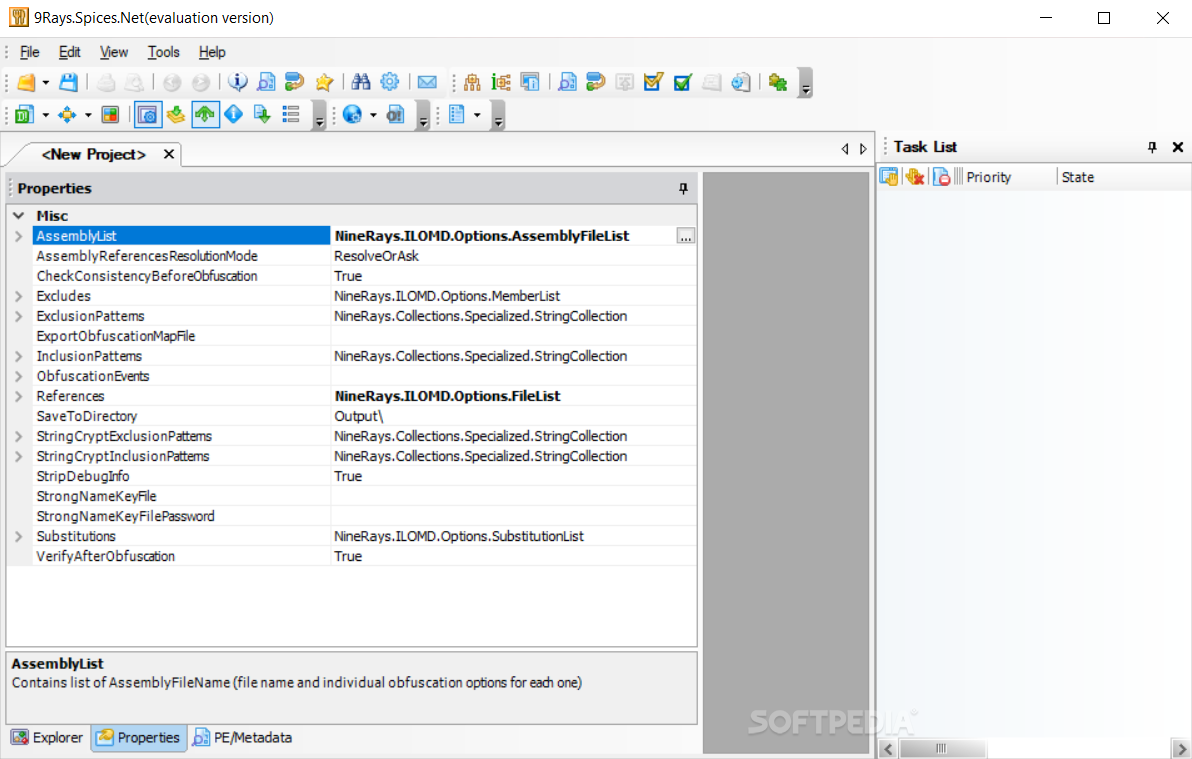Click the blue four-arrows move icon

click(67, 115)
